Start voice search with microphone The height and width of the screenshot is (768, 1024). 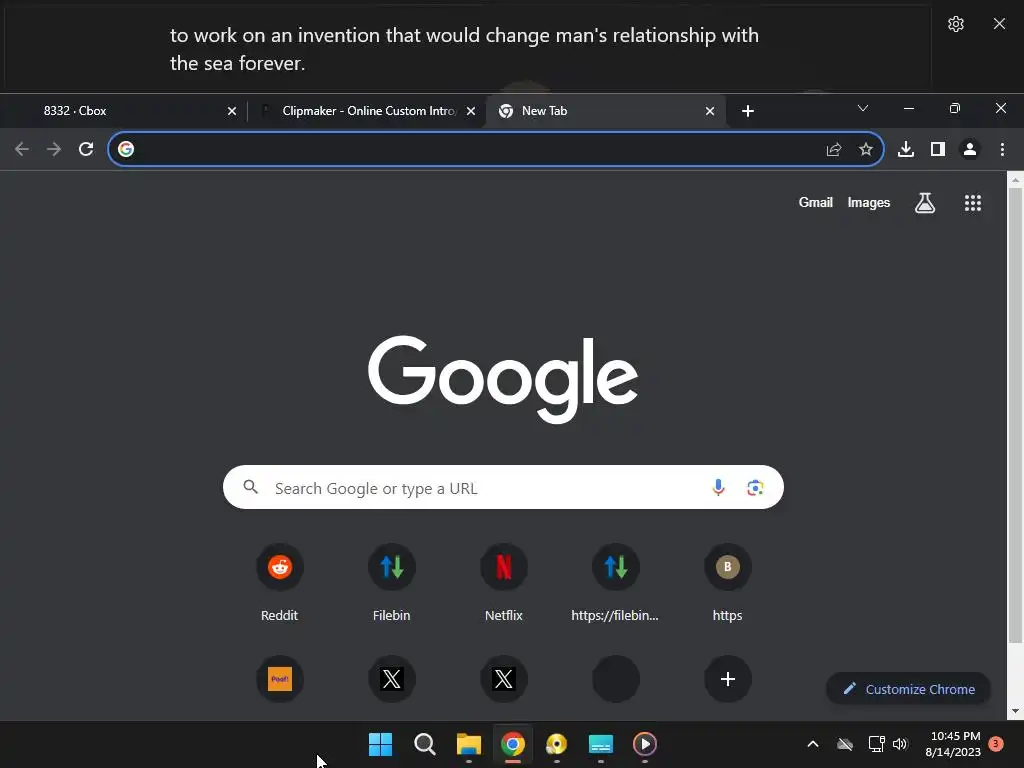tap(718, 487)
